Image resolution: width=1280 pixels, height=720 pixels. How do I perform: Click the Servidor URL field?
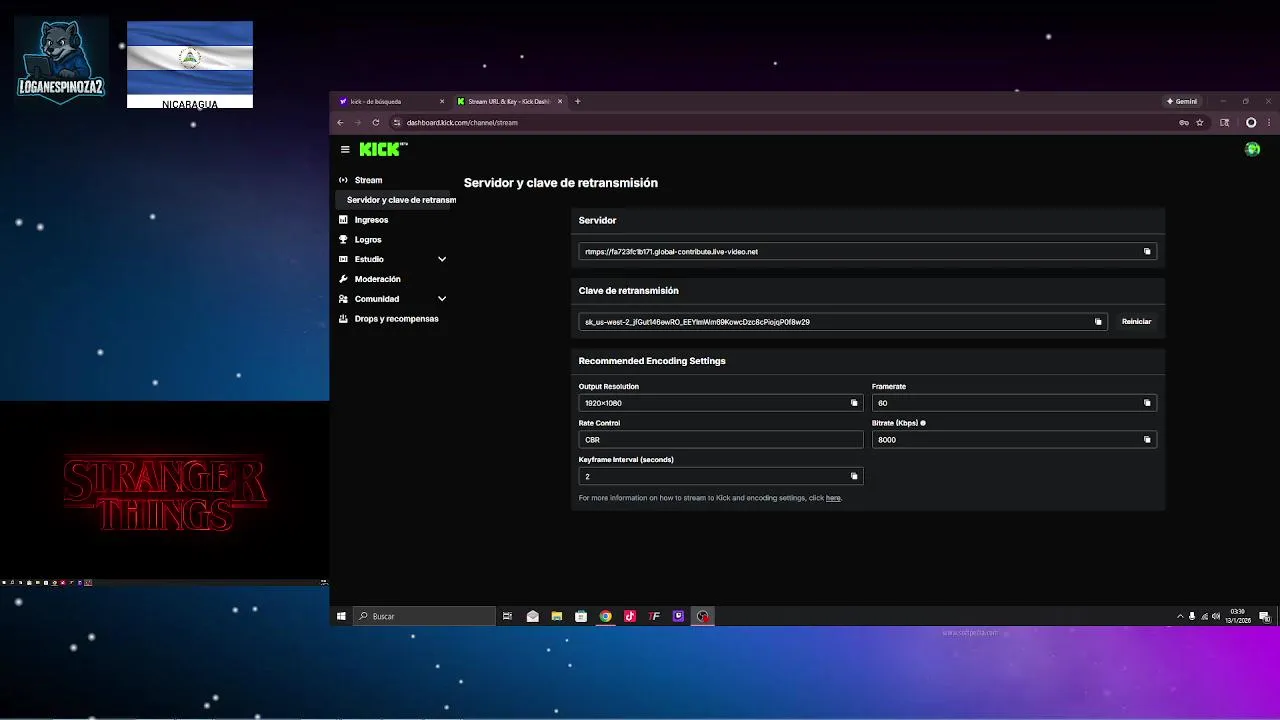(x=868, y=251)
